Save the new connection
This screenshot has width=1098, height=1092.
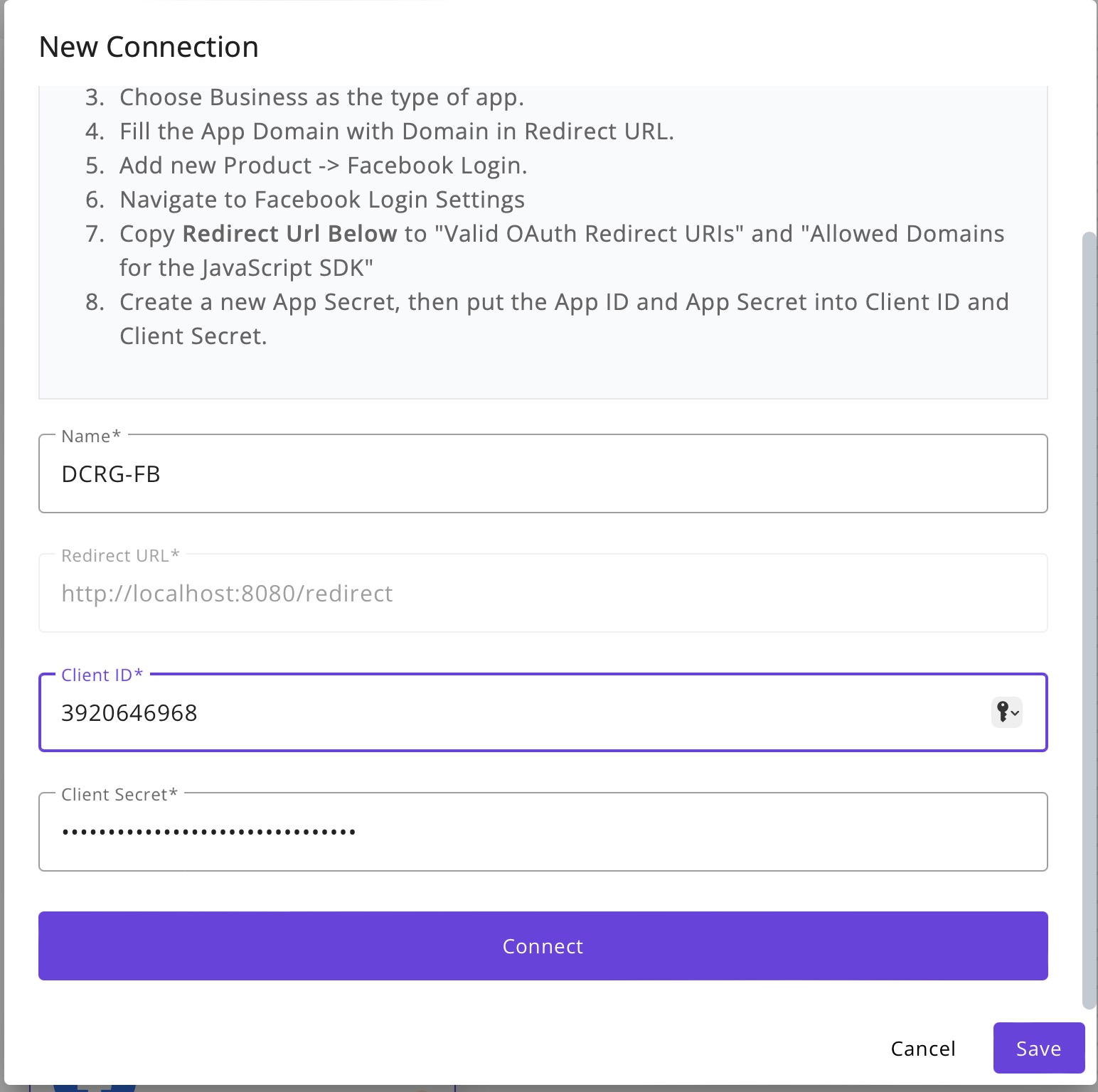pos(1038,1049)
